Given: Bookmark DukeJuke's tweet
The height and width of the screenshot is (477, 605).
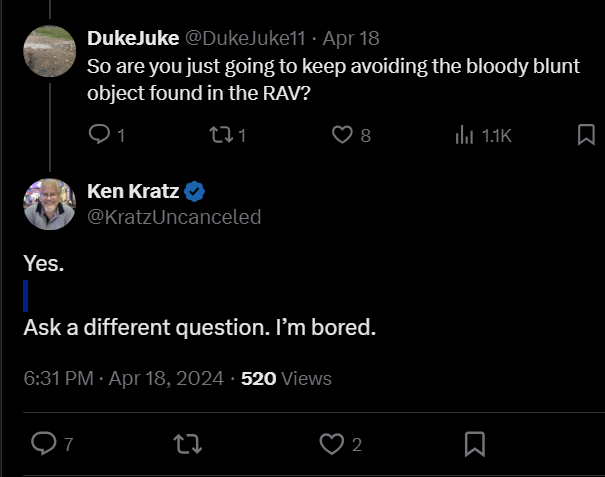Looking at the screenshot, I should pyautogui.click(x=587, y=135).
